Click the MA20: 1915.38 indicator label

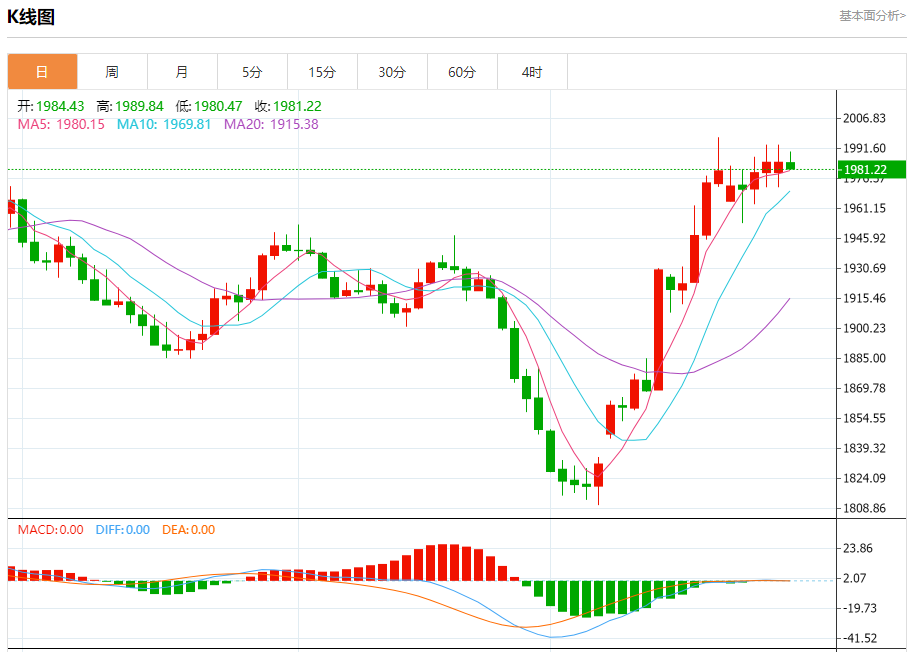click(271, 124)
